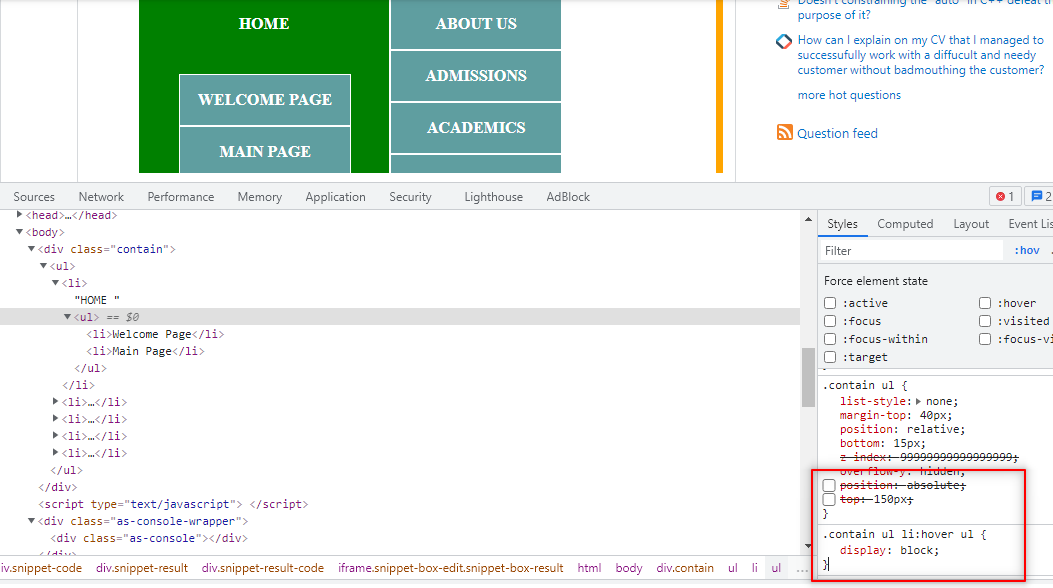The width and height of the screenshot is (1053, 588).
Task: Select the html breadcrumb
Action: [x=589, y=568]
